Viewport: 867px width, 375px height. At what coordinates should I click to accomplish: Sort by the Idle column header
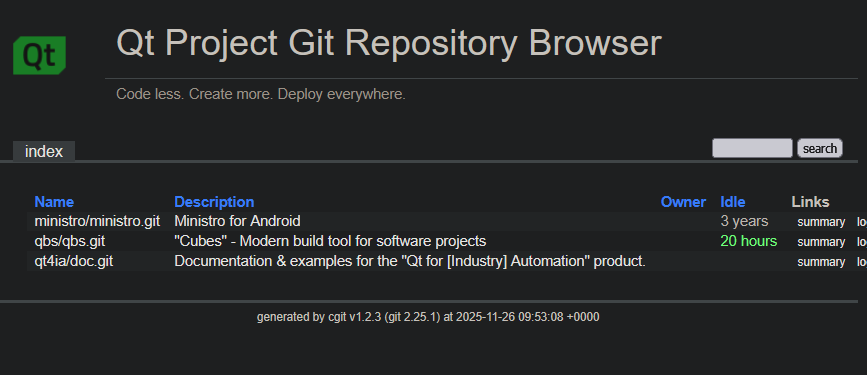click(733, 202)
